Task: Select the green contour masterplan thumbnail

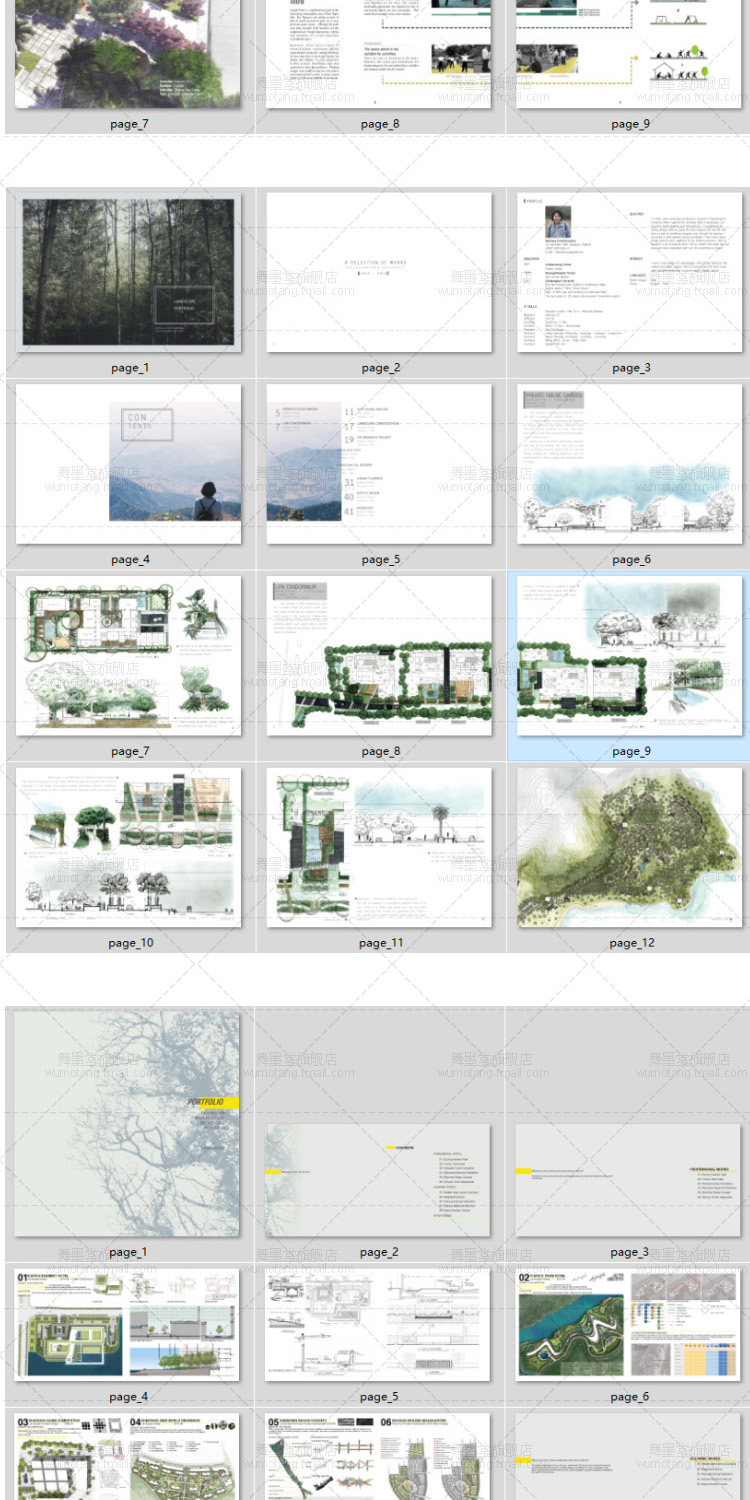Action: point(630,847)
